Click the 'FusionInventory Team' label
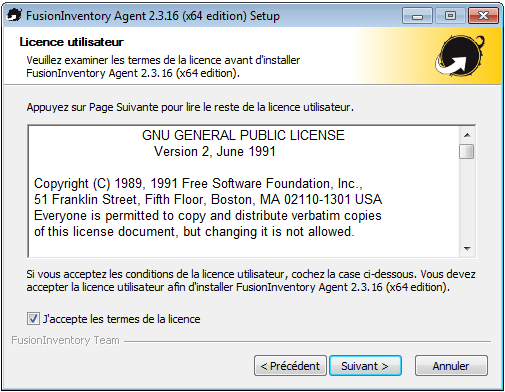 (65, 340)
